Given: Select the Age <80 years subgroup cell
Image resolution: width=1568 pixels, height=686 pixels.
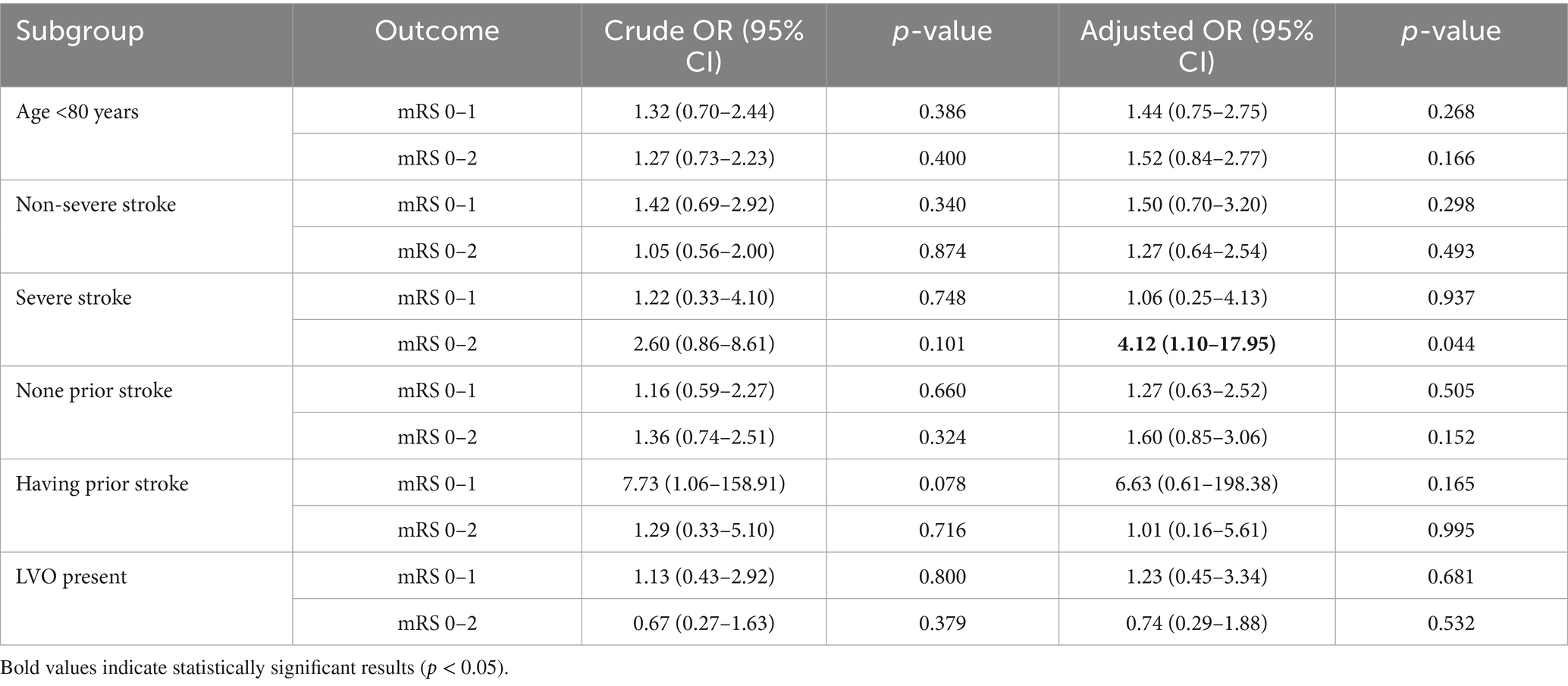Looking at the screenshot, I should click(77, 112).
